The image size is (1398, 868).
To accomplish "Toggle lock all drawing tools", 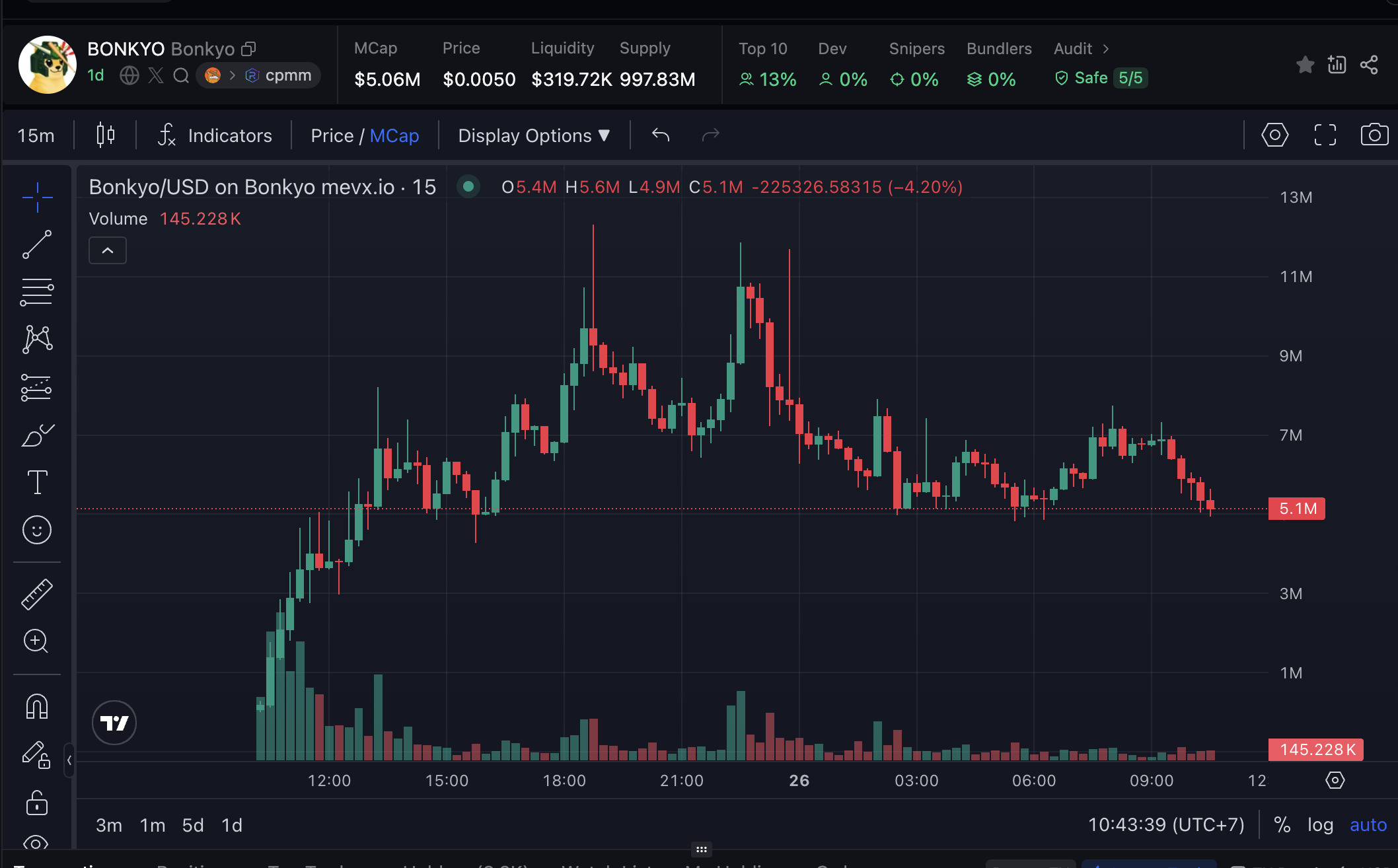I will pyautogui.click(x=37, y=803).
